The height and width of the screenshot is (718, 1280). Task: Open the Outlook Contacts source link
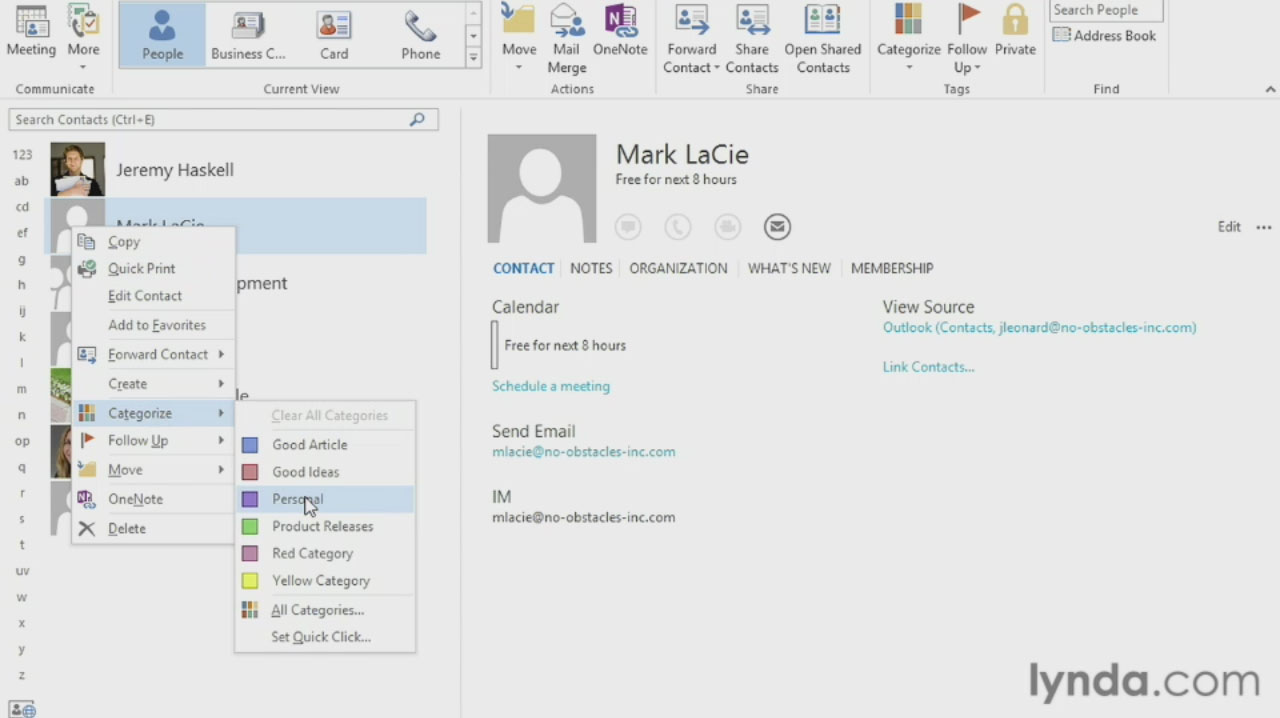point(1039,328)
